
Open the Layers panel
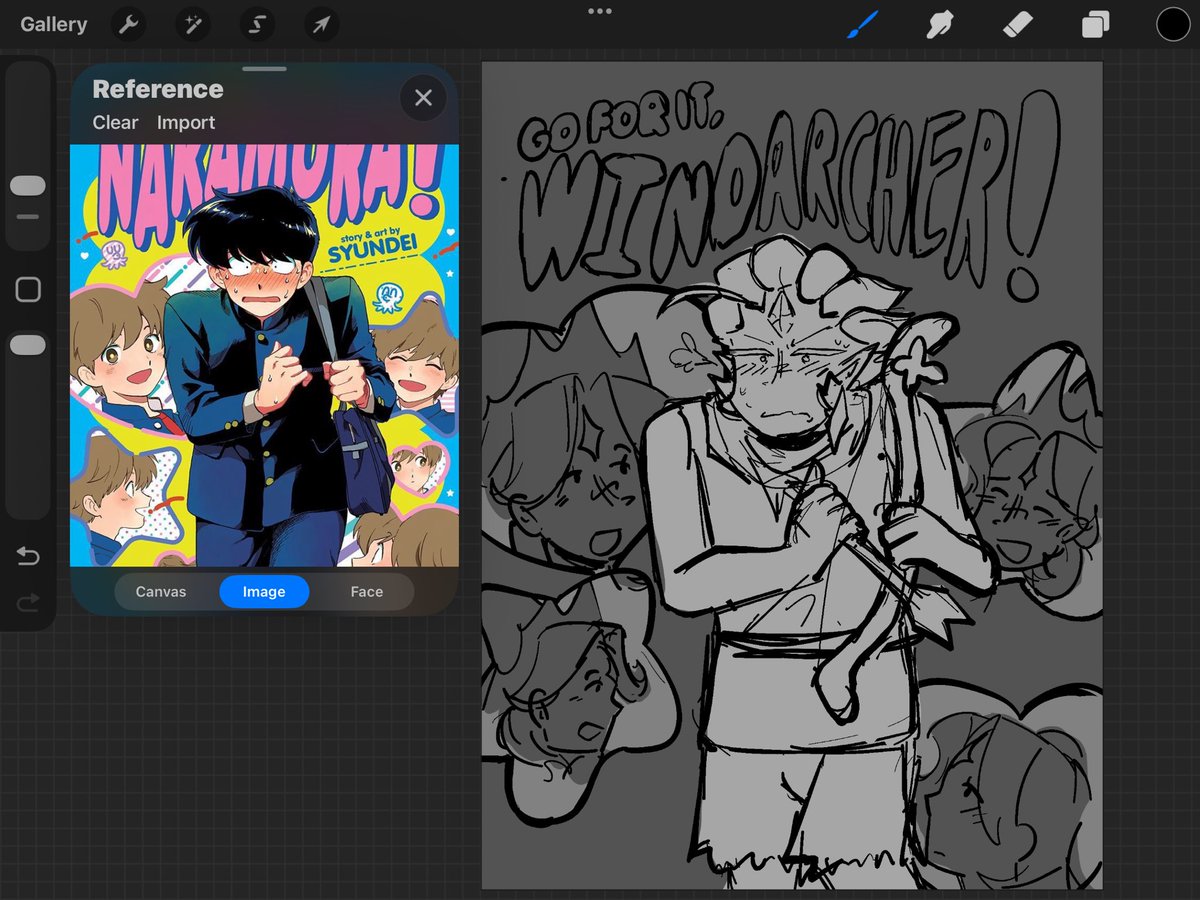[x=1096, y=24]
